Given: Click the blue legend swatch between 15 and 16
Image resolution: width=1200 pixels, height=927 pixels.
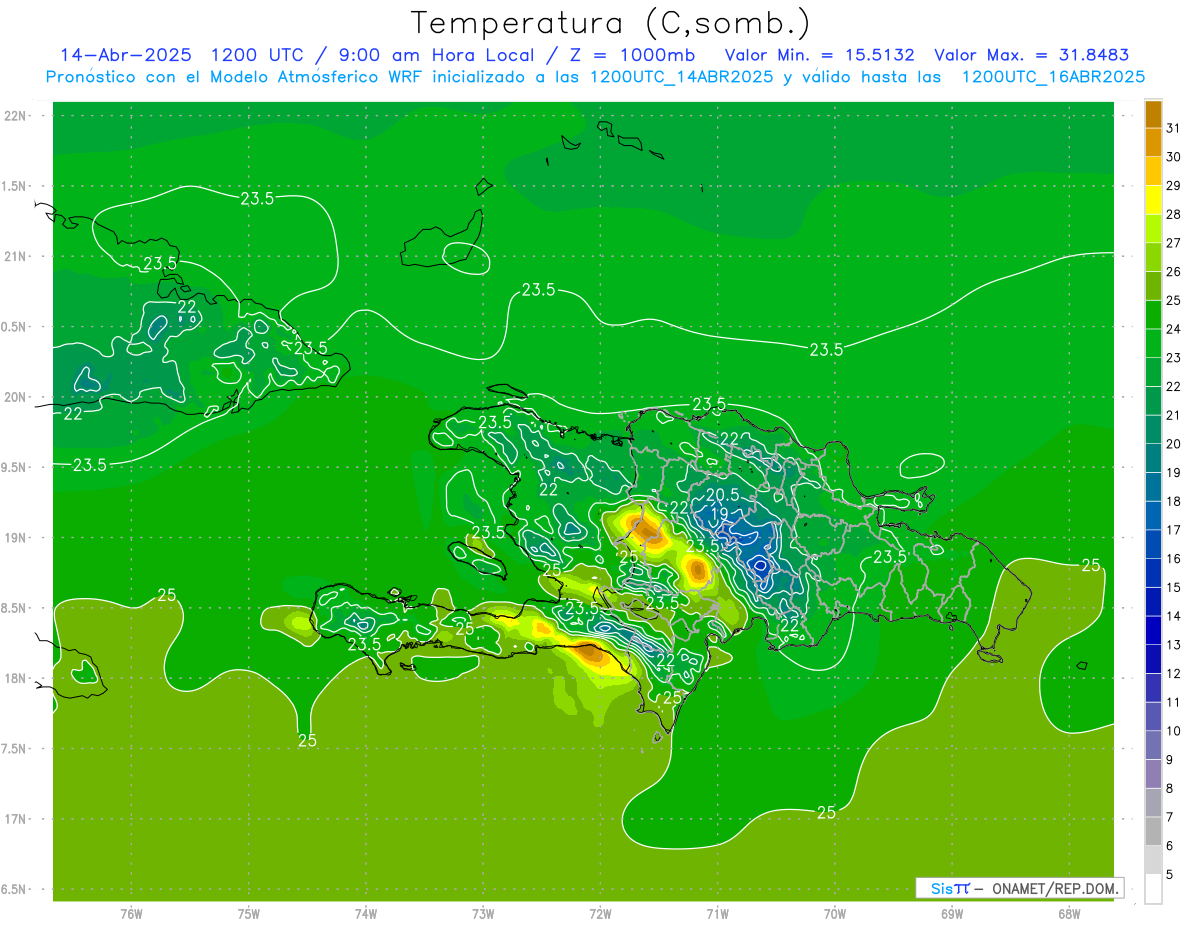Looking at the screenshot, I should click(1153, 573).
